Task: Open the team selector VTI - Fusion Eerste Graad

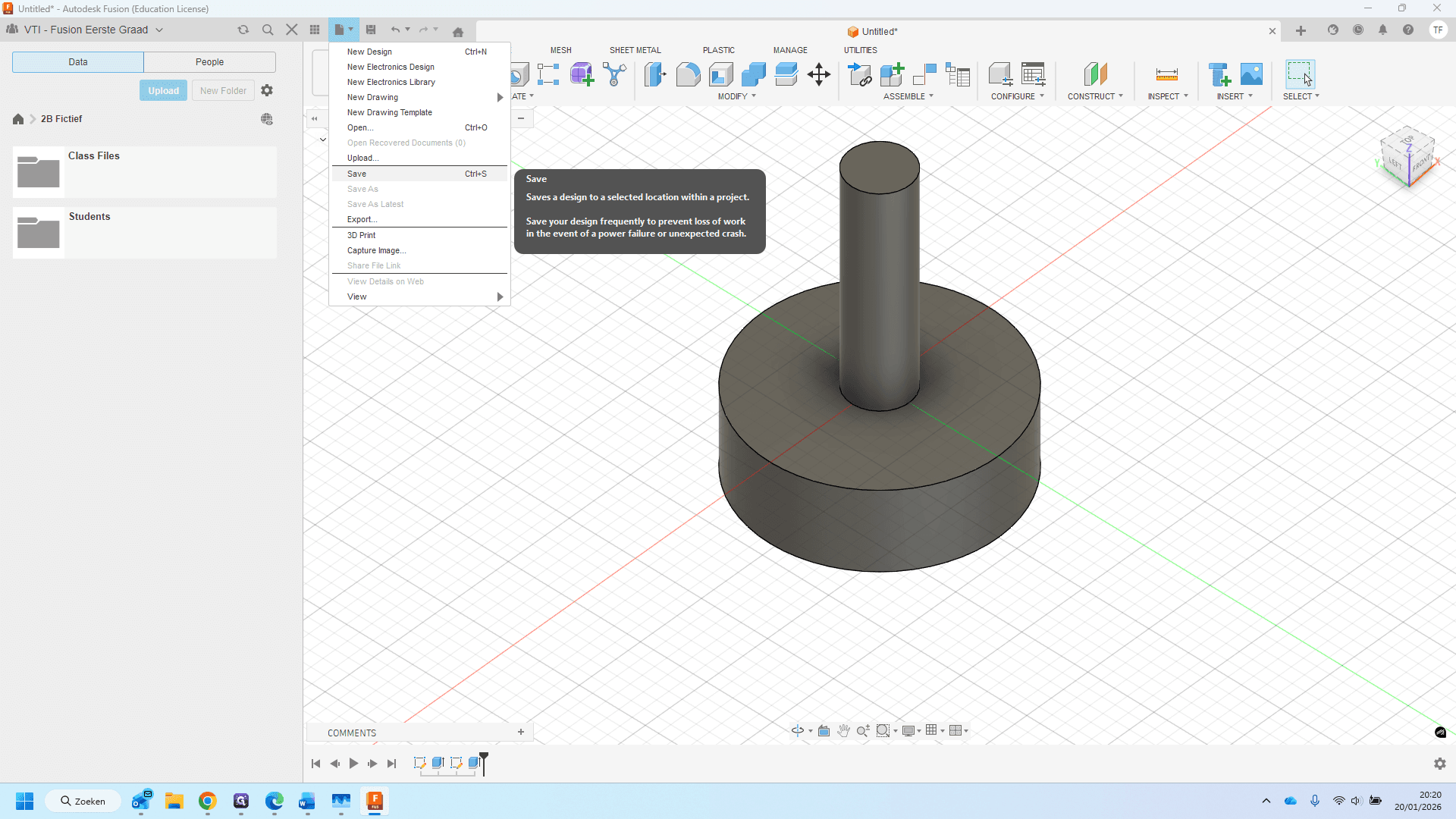Action: coord(85,30)
